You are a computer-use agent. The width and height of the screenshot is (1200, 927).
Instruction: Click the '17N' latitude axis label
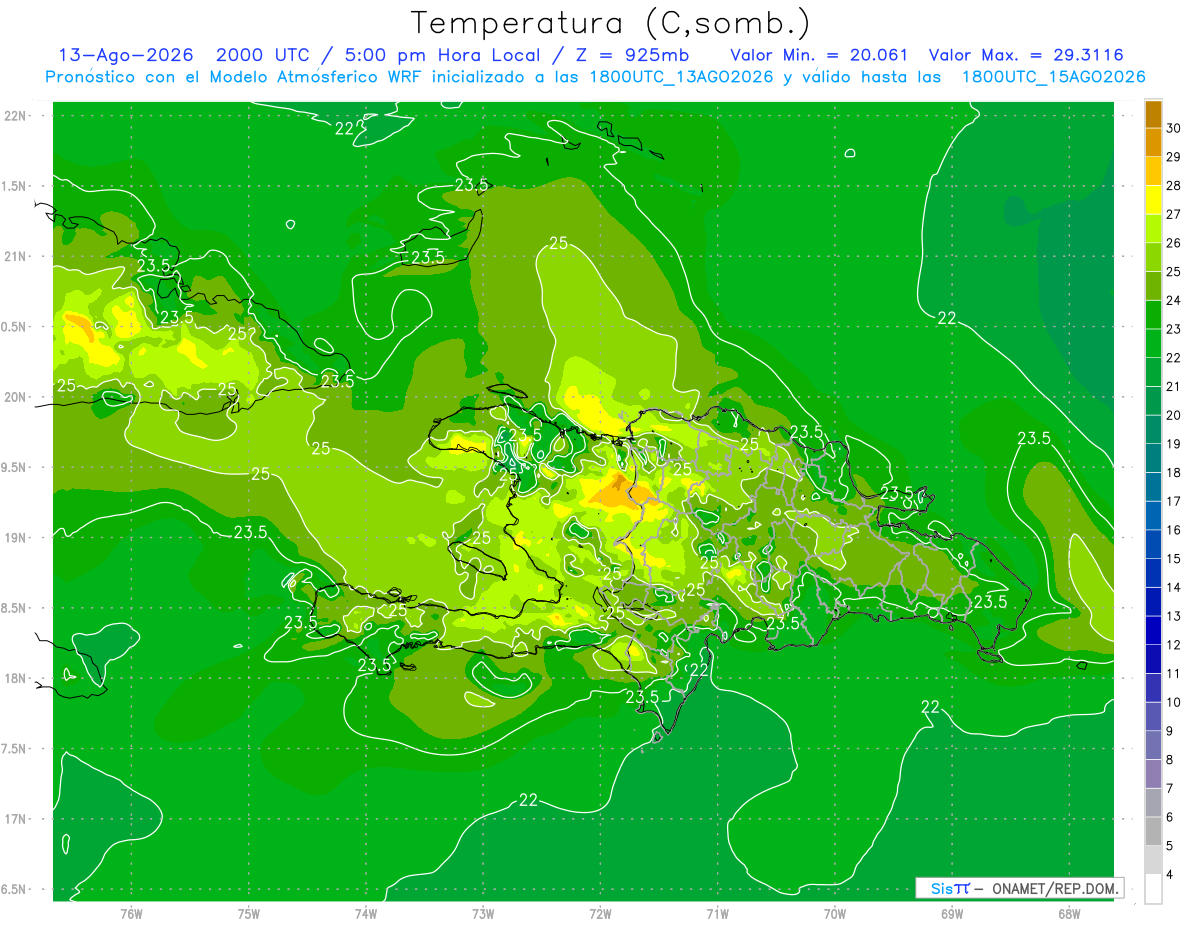coord(16,820)
